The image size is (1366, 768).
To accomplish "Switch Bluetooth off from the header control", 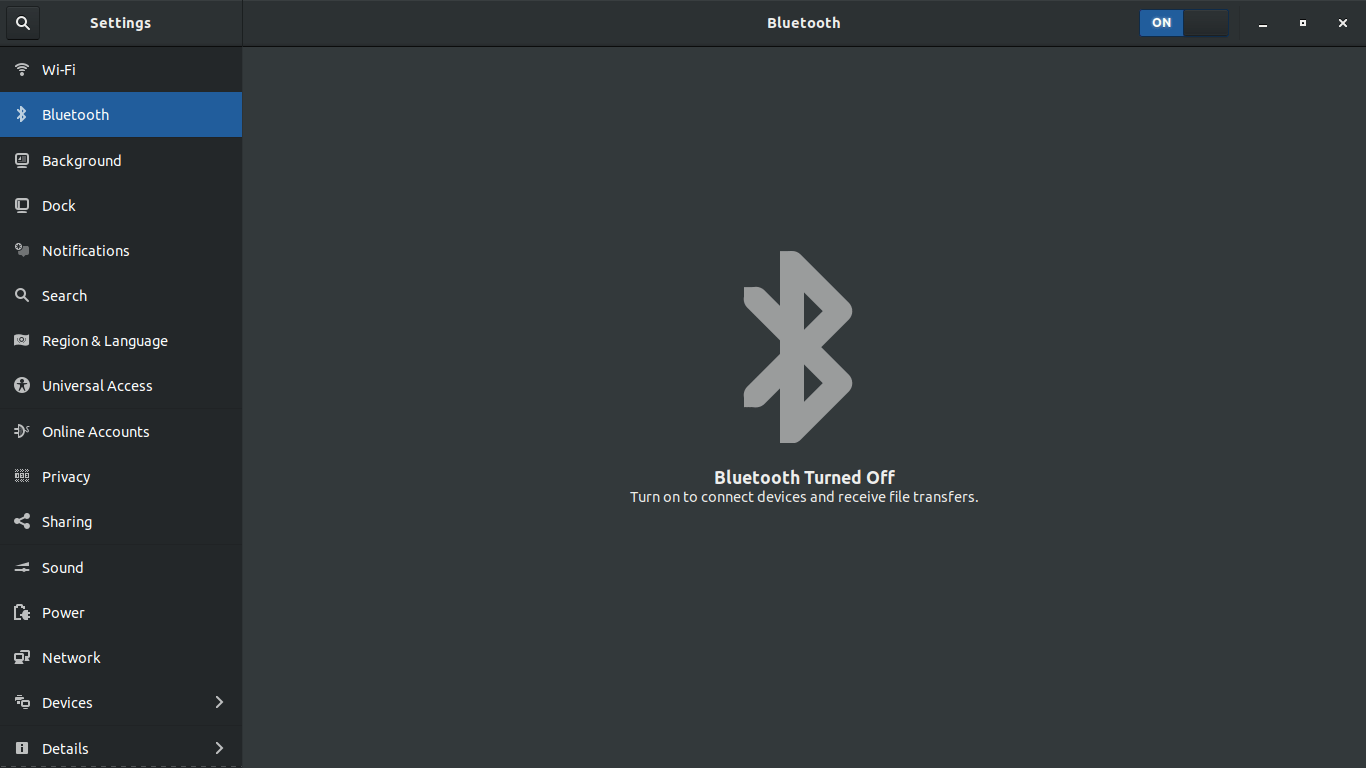I will [1185, 22].
